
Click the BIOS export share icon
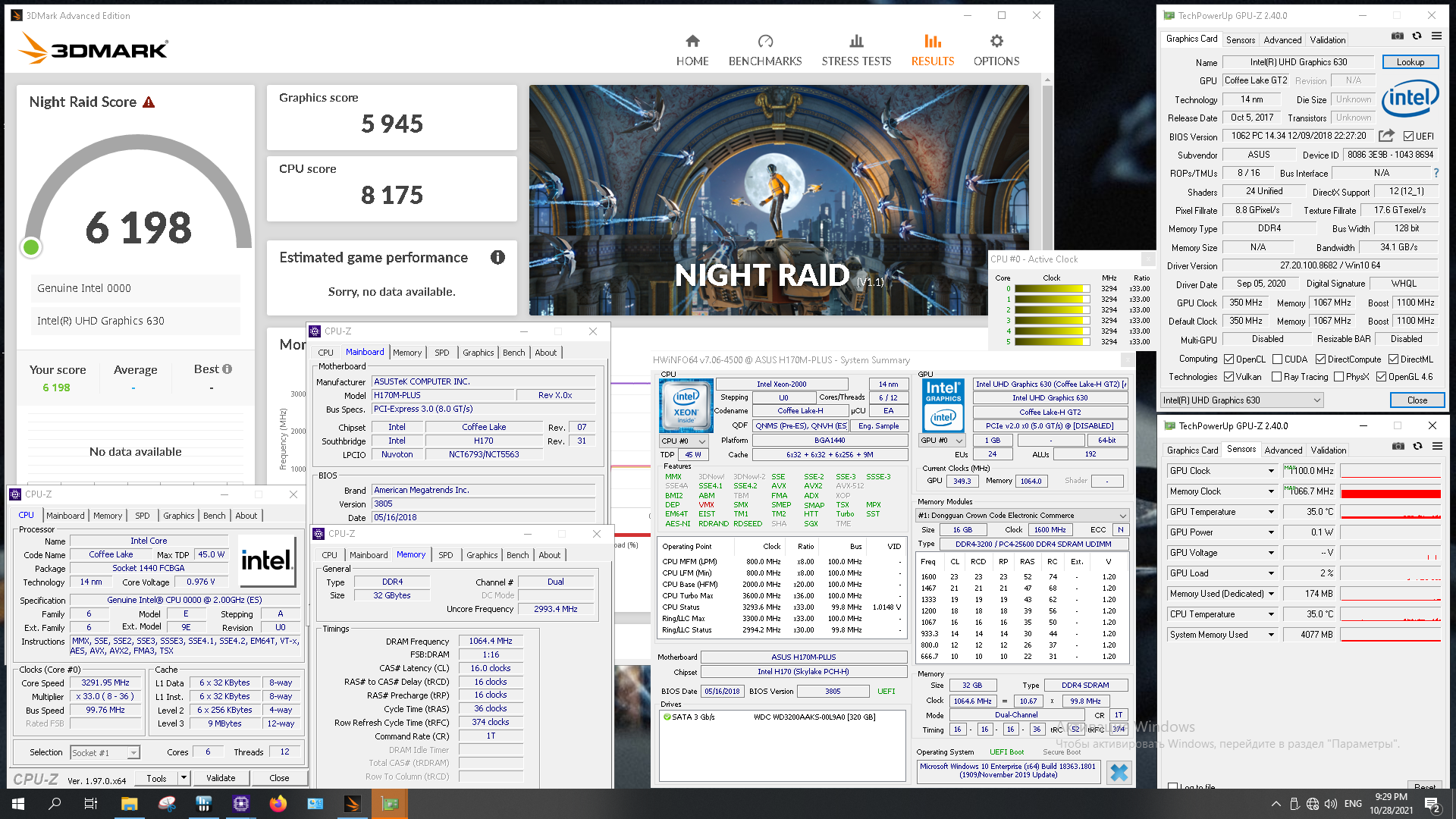click(1386, 136)
